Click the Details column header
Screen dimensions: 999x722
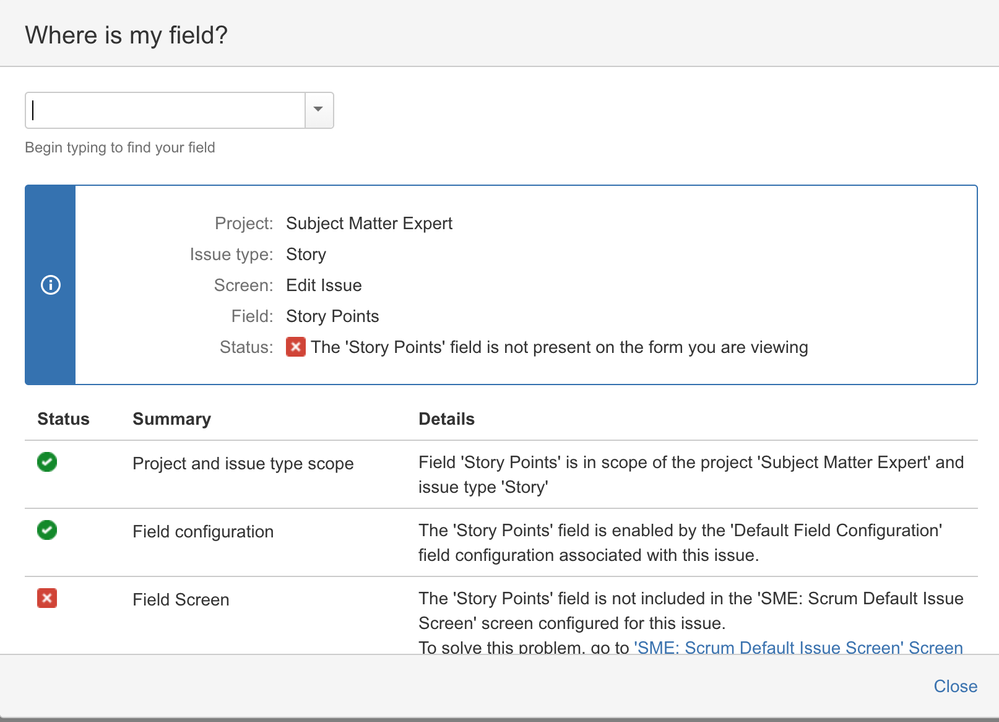click(446, 419)
